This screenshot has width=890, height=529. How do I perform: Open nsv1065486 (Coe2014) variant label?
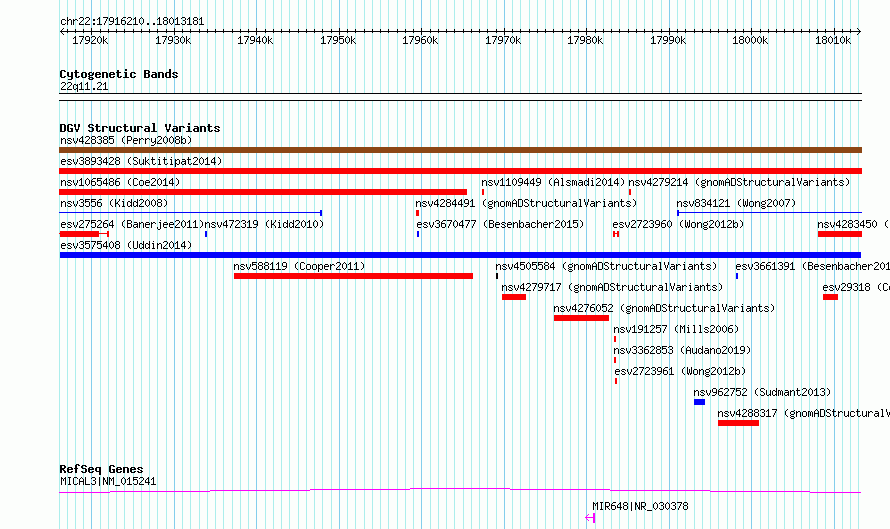120,182
